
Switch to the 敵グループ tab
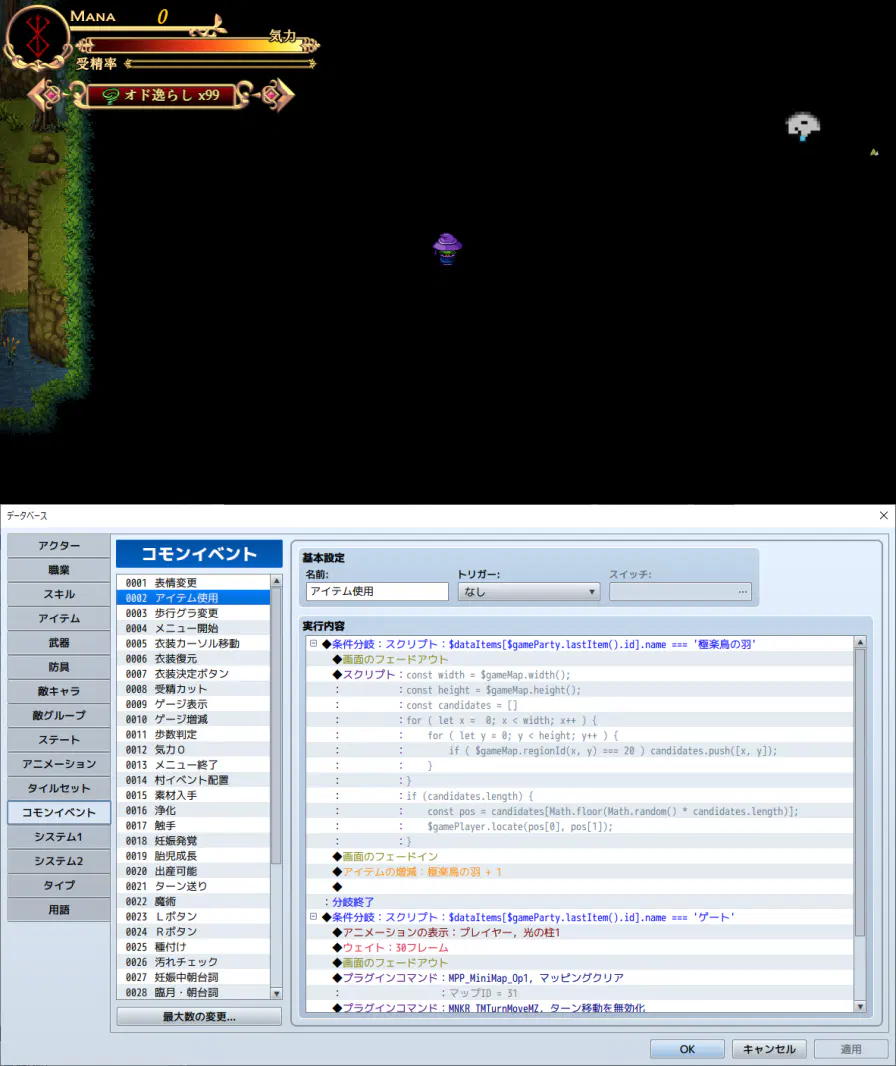click(59, 715)
